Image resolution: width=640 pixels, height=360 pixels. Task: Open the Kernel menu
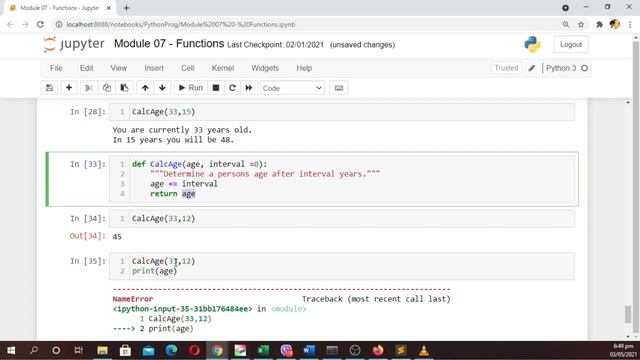[222, 68]
